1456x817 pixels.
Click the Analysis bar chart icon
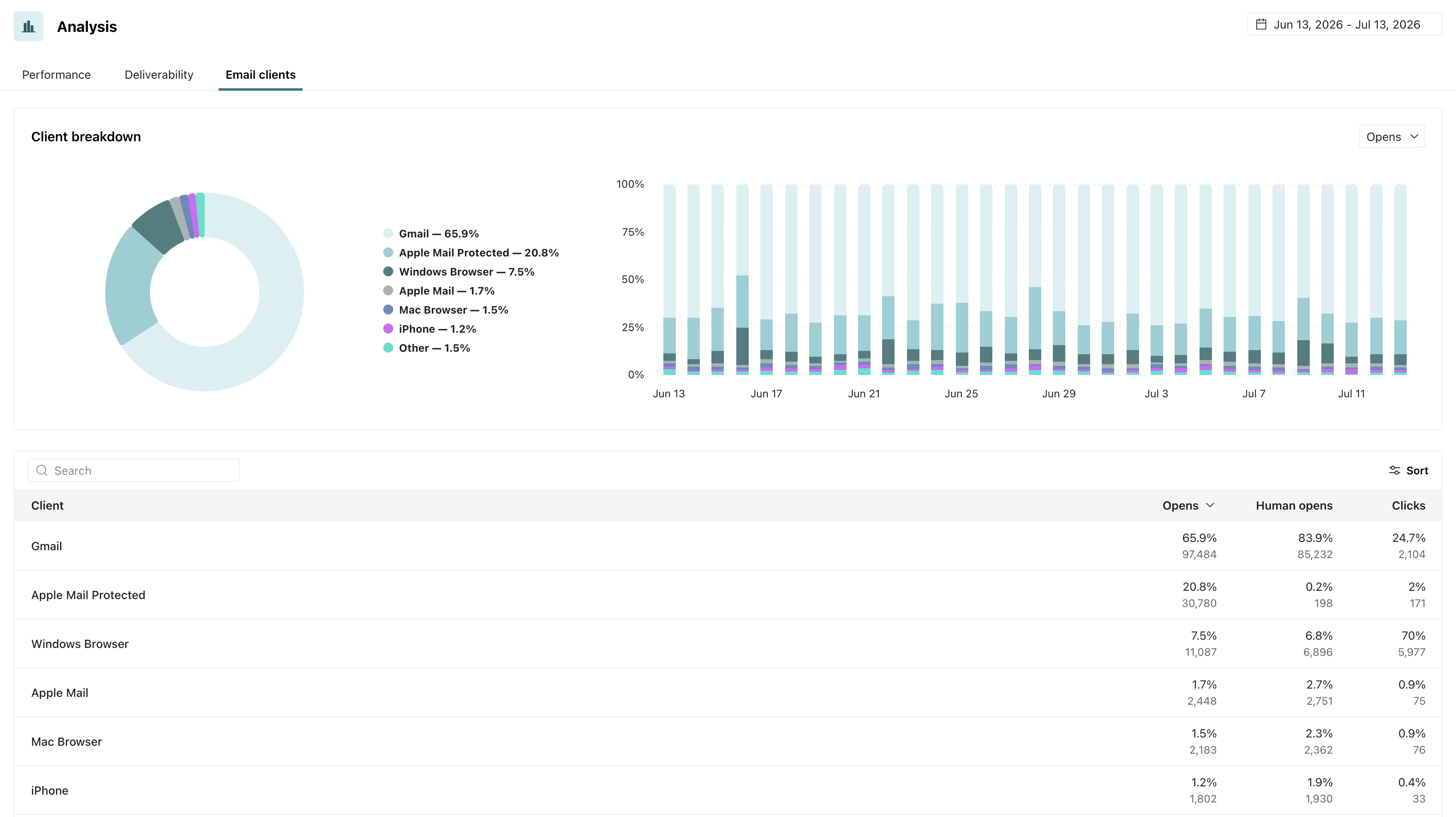coord(28,26)
